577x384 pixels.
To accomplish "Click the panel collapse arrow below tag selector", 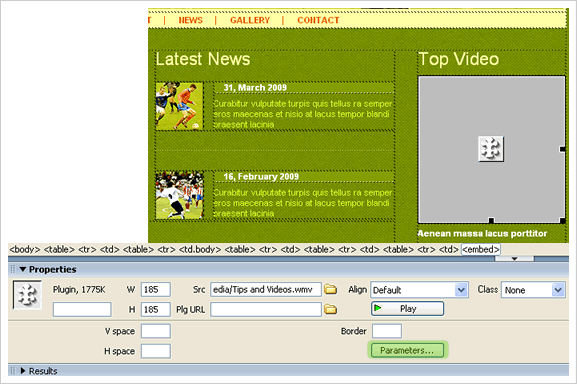I will coord(514,259).
